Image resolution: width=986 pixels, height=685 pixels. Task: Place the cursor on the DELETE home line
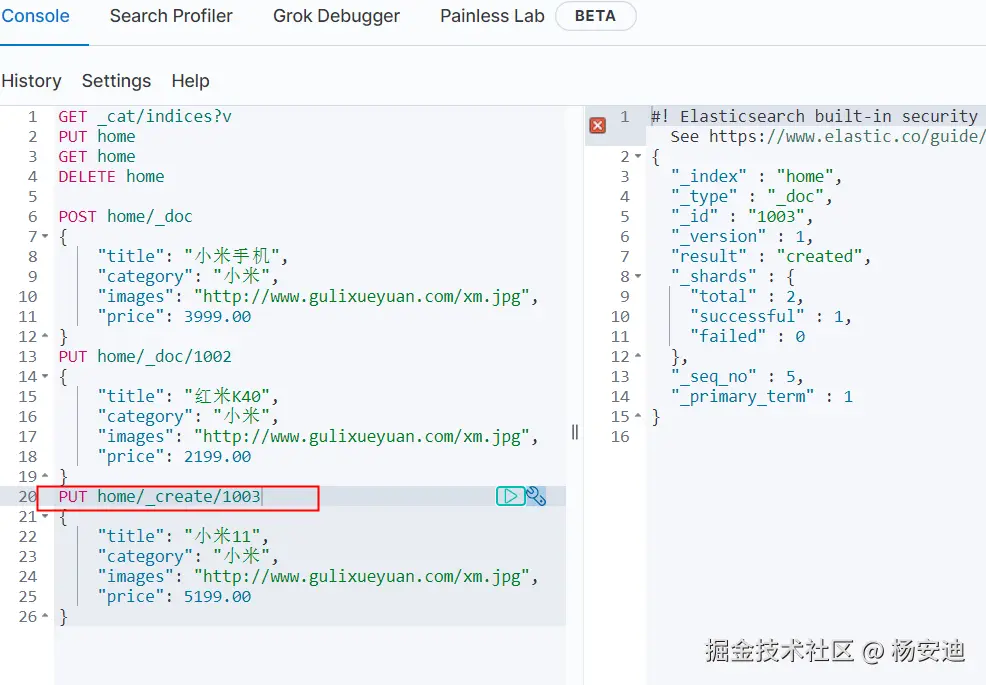point(111,176)
